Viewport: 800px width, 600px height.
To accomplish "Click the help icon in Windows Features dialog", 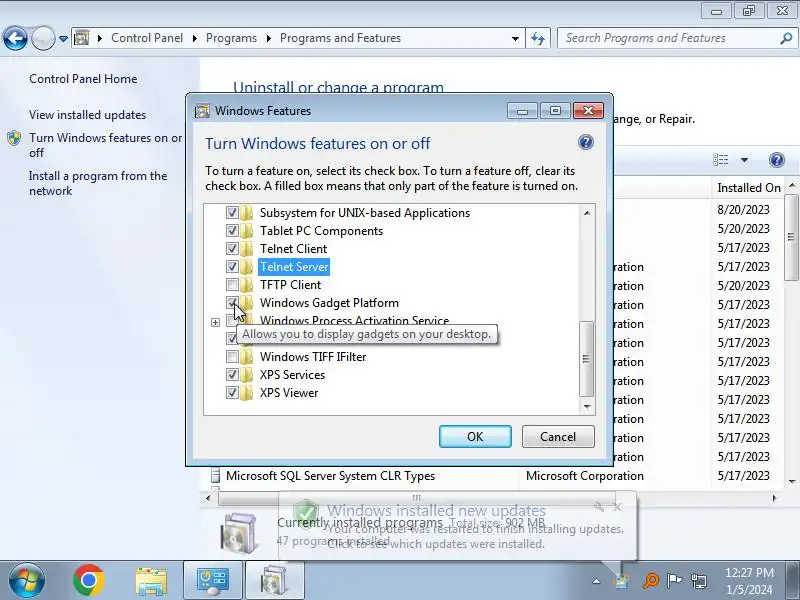I will point(586,142).
